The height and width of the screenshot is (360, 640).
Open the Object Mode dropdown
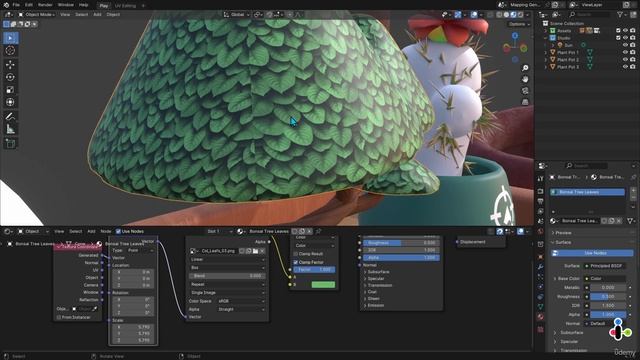pos(37,15)
